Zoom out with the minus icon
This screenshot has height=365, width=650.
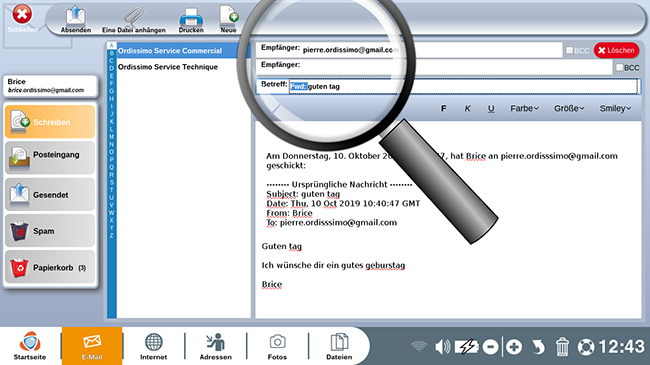[x=490, y=347]
